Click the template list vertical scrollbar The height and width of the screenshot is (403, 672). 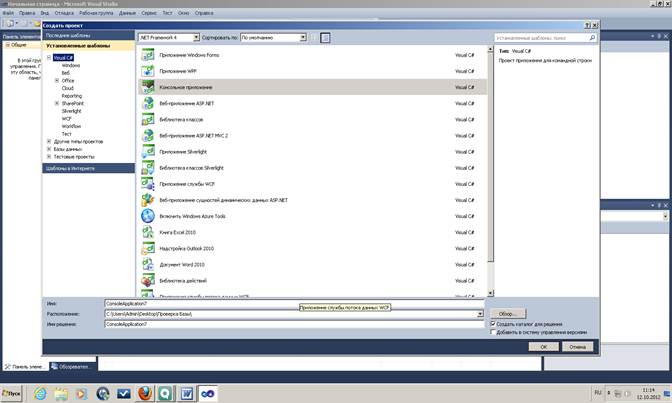(x=490, y=171)
